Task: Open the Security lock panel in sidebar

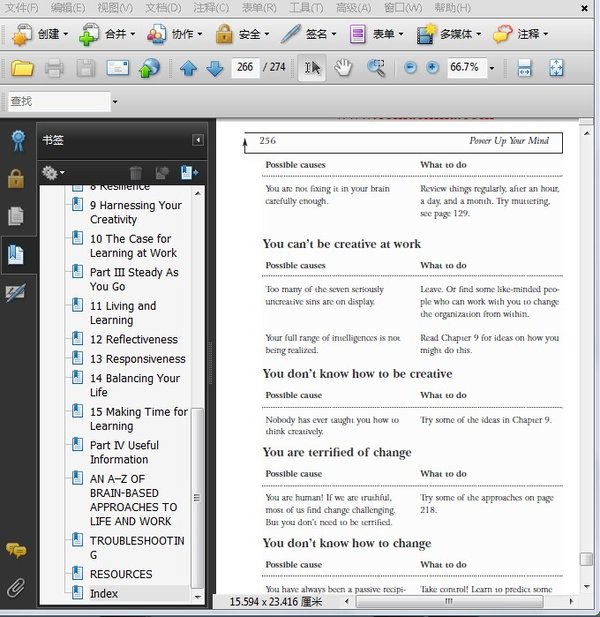Action: (16, 178)
